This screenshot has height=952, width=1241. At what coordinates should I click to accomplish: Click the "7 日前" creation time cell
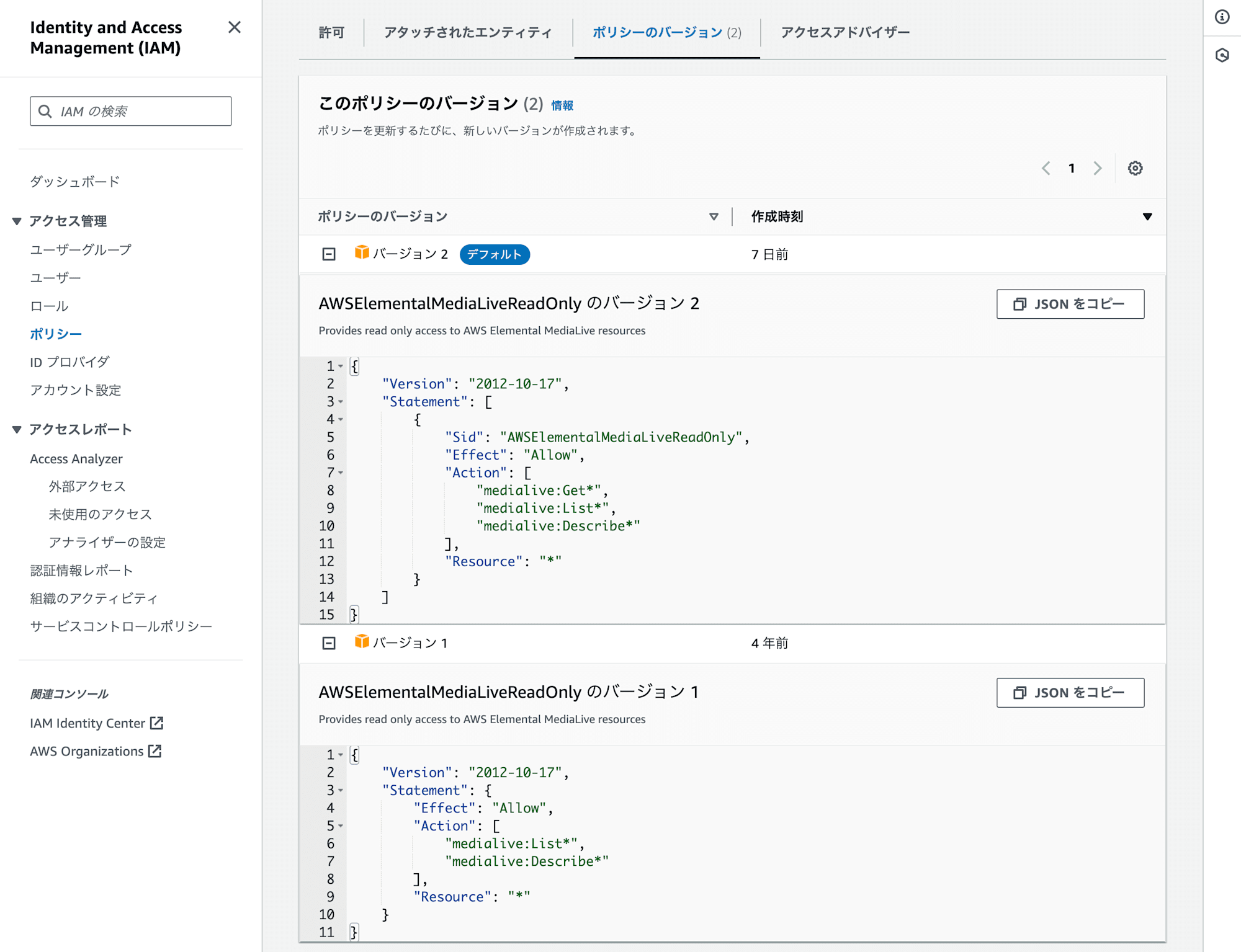[769, 254]
